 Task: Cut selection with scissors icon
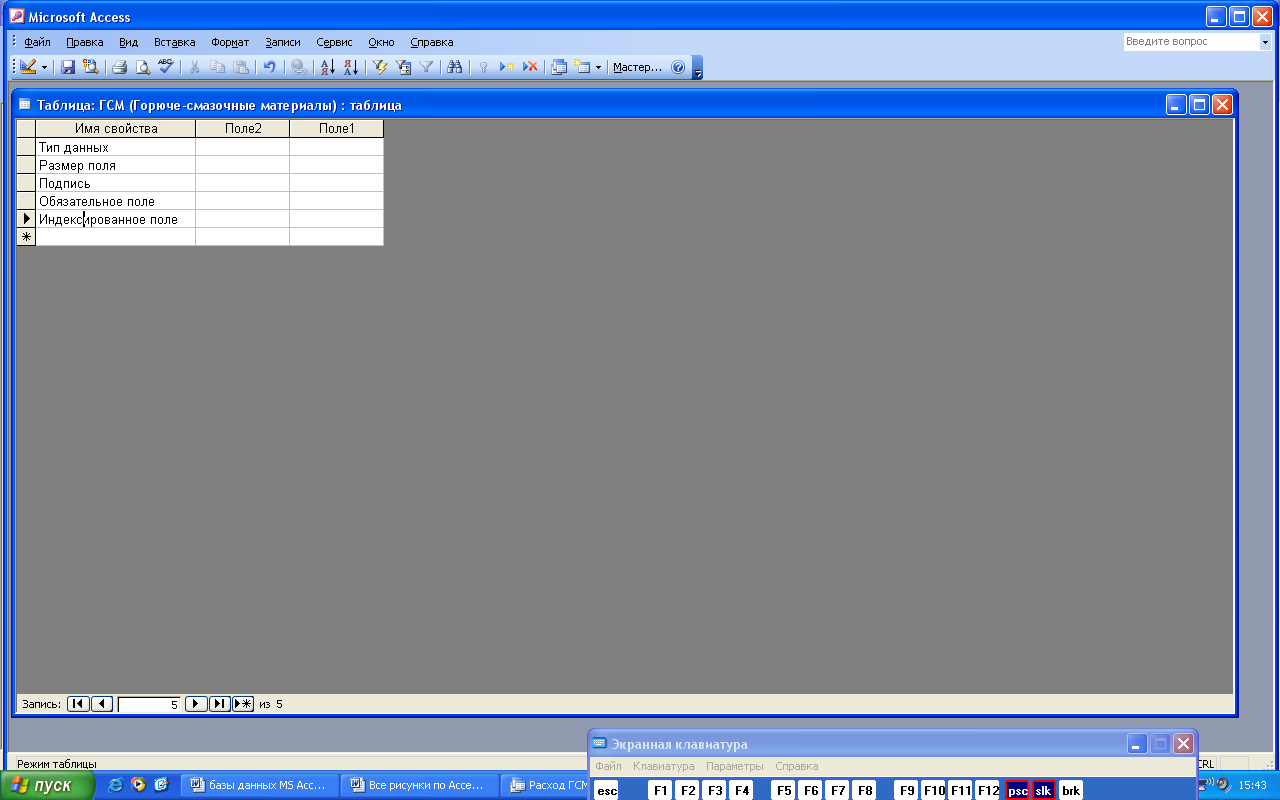point(194,67)
